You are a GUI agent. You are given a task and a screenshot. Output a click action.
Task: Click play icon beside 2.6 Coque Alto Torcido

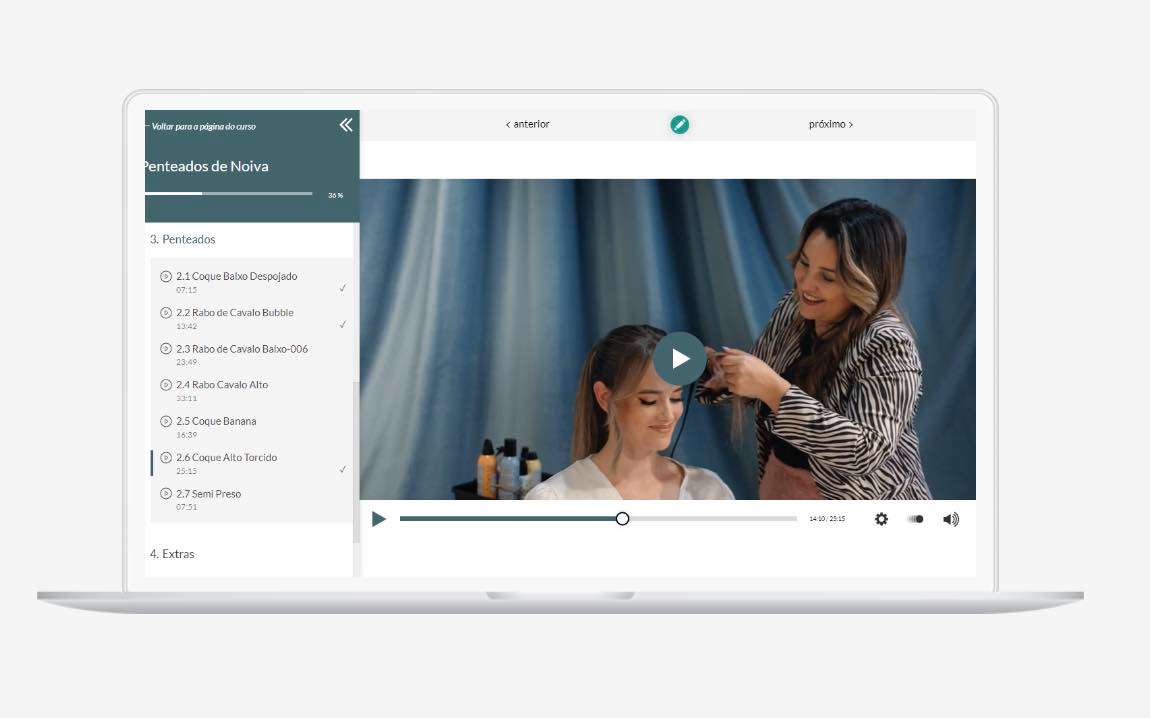pos(166,458)
